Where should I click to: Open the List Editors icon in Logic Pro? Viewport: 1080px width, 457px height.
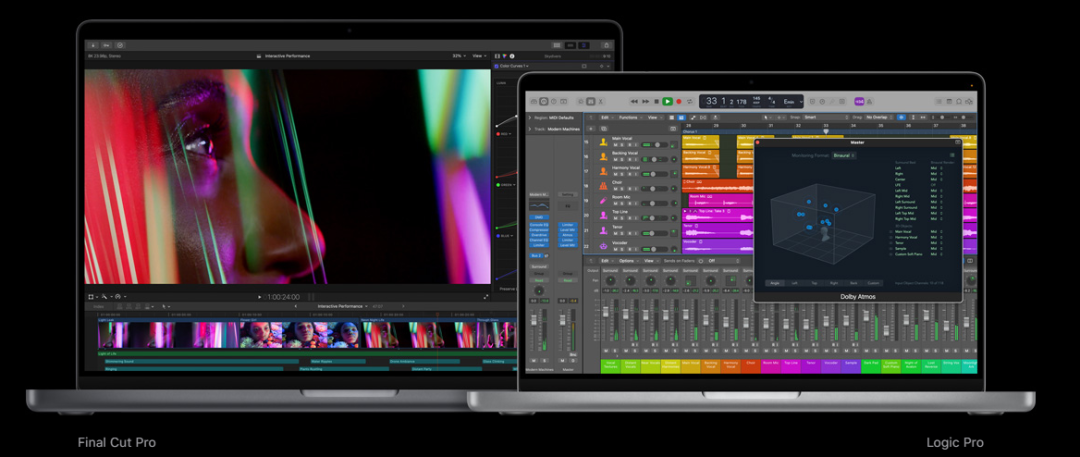[x=939, y=101]
